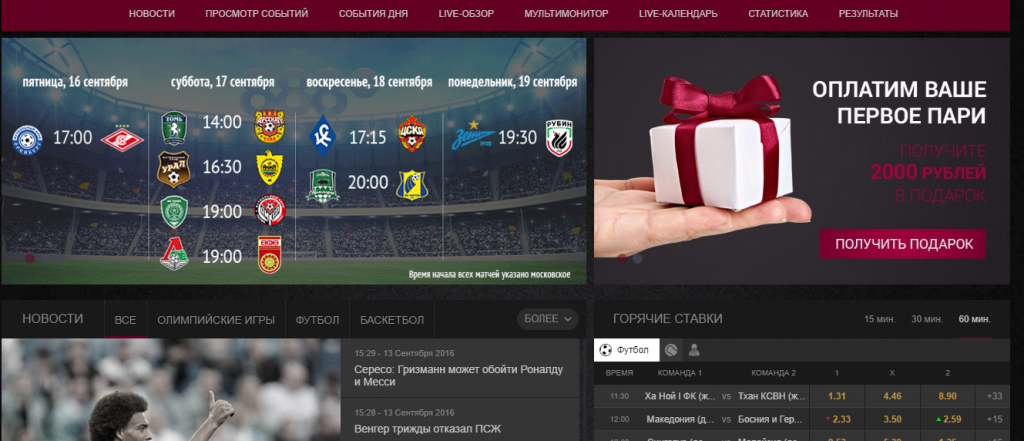Click the Rubin team logo
The image size is (1024, 441).
(559, 138)
